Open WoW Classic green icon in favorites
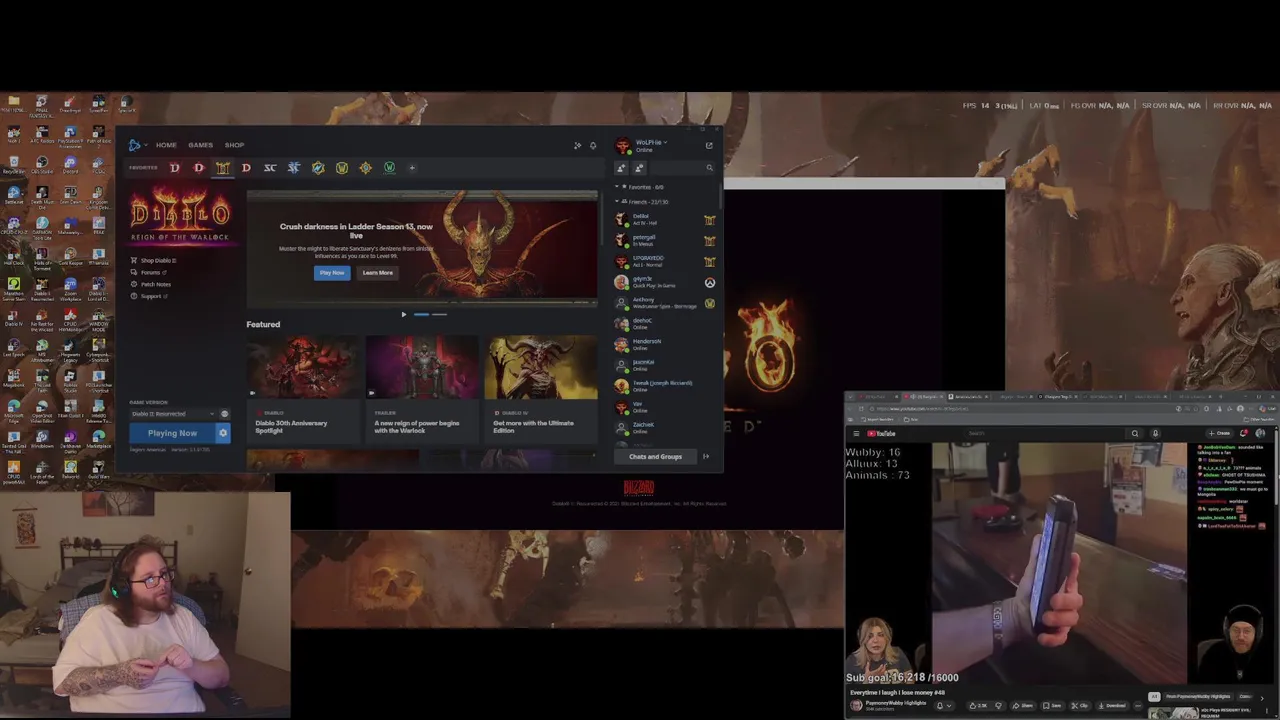 (389, 168)
